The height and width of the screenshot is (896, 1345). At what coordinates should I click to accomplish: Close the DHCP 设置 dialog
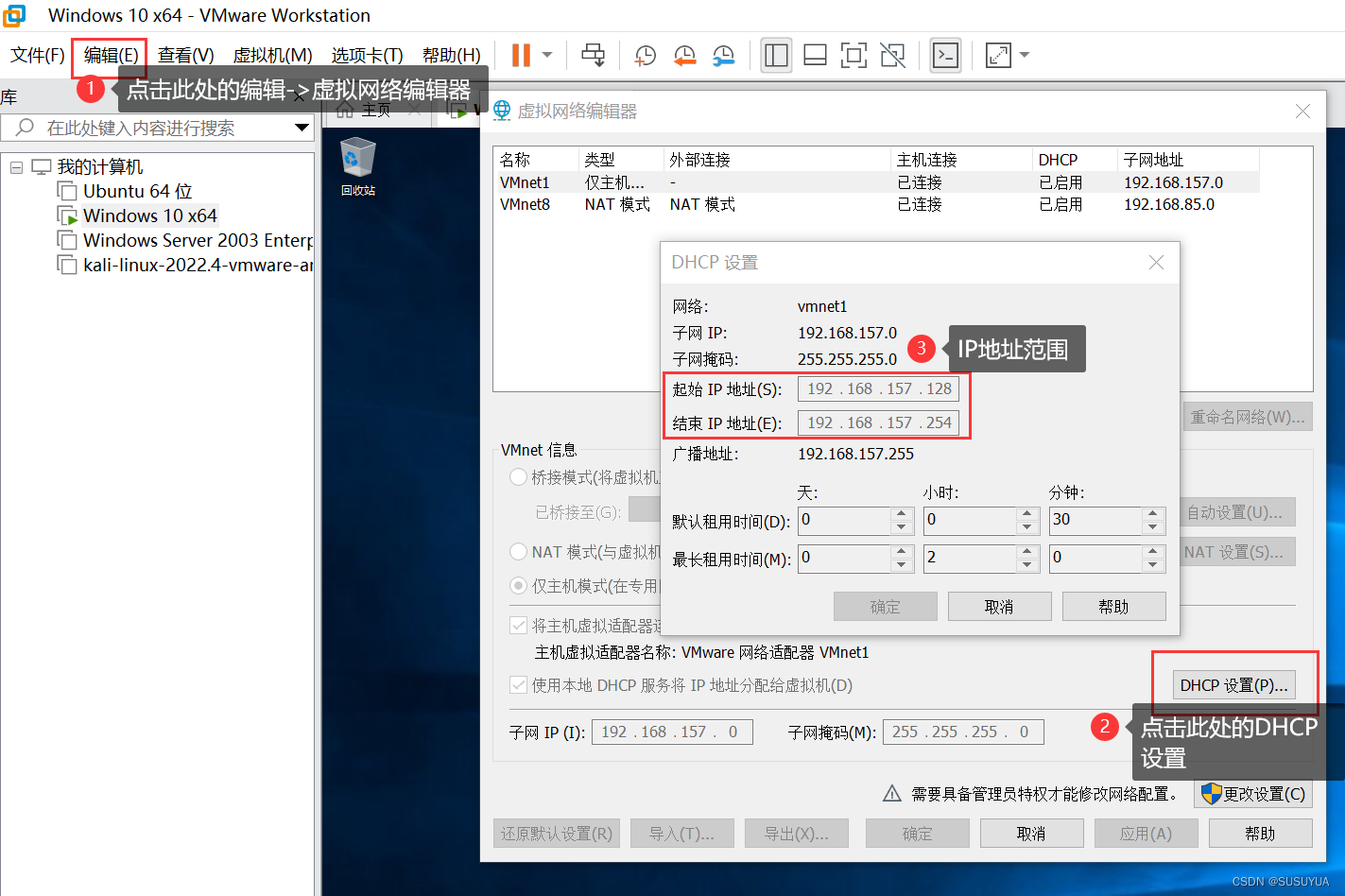1156,263
